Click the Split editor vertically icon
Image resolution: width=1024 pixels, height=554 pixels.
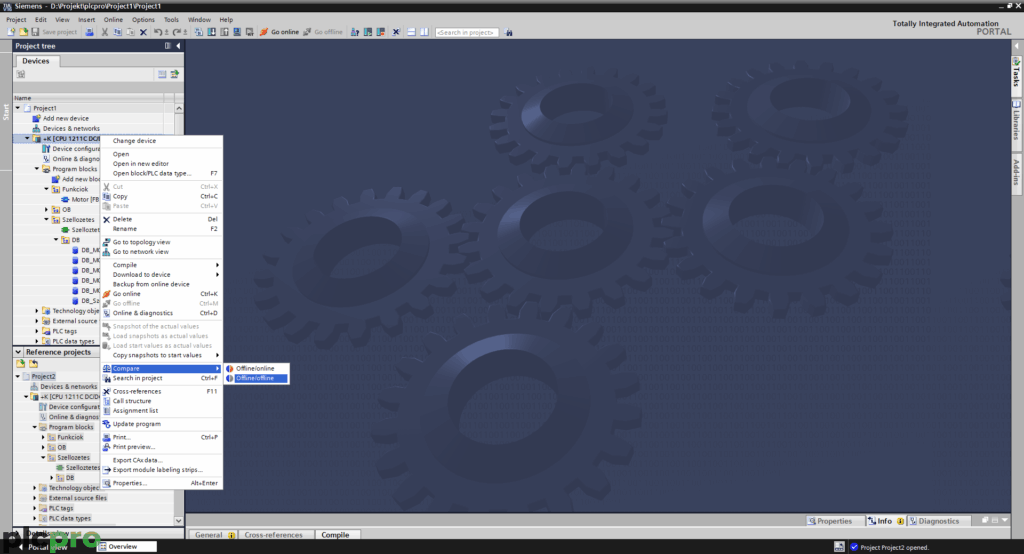424,32
